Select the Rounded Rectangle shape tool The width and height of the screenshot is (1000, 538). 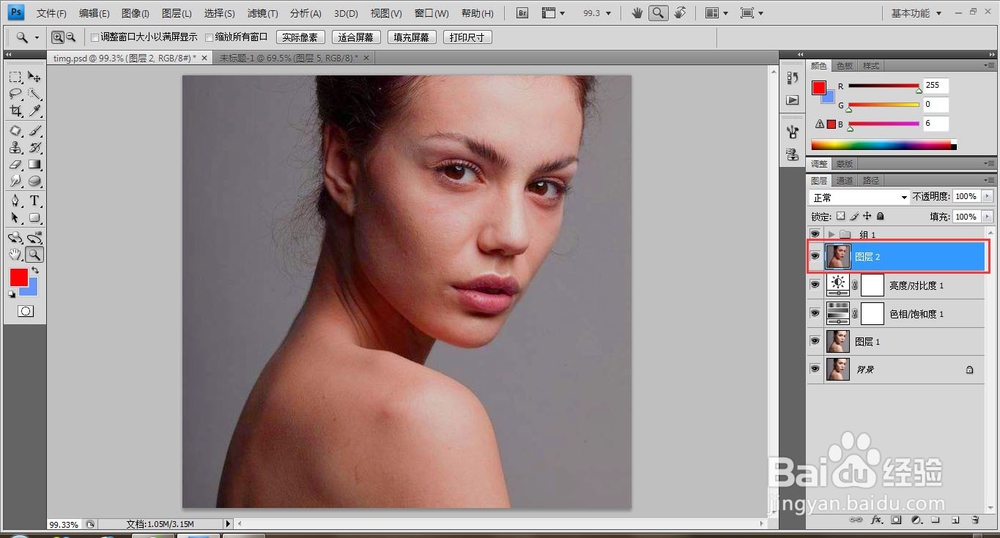click(x=34, y=218)
